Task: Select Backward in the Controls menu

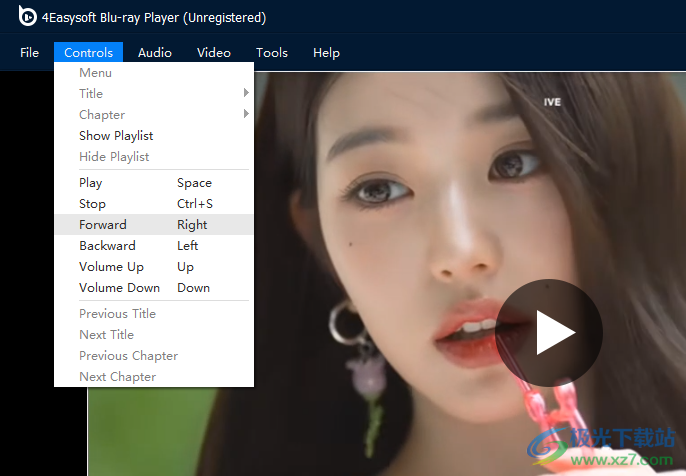Action: tap(154, 245)
